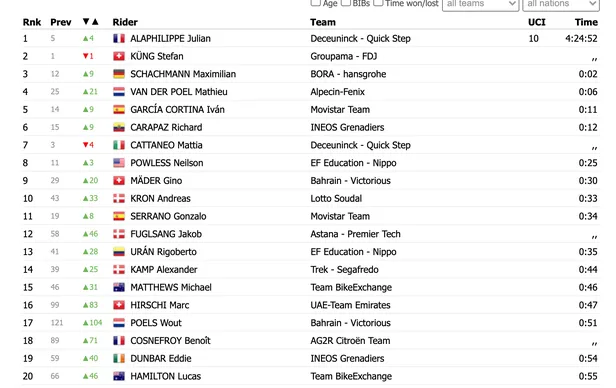Image resolution: width=616 pixels, height=388 pixels.
Task: Toggle the Time won/lost checkbox
Action: (x=378, y=3)
